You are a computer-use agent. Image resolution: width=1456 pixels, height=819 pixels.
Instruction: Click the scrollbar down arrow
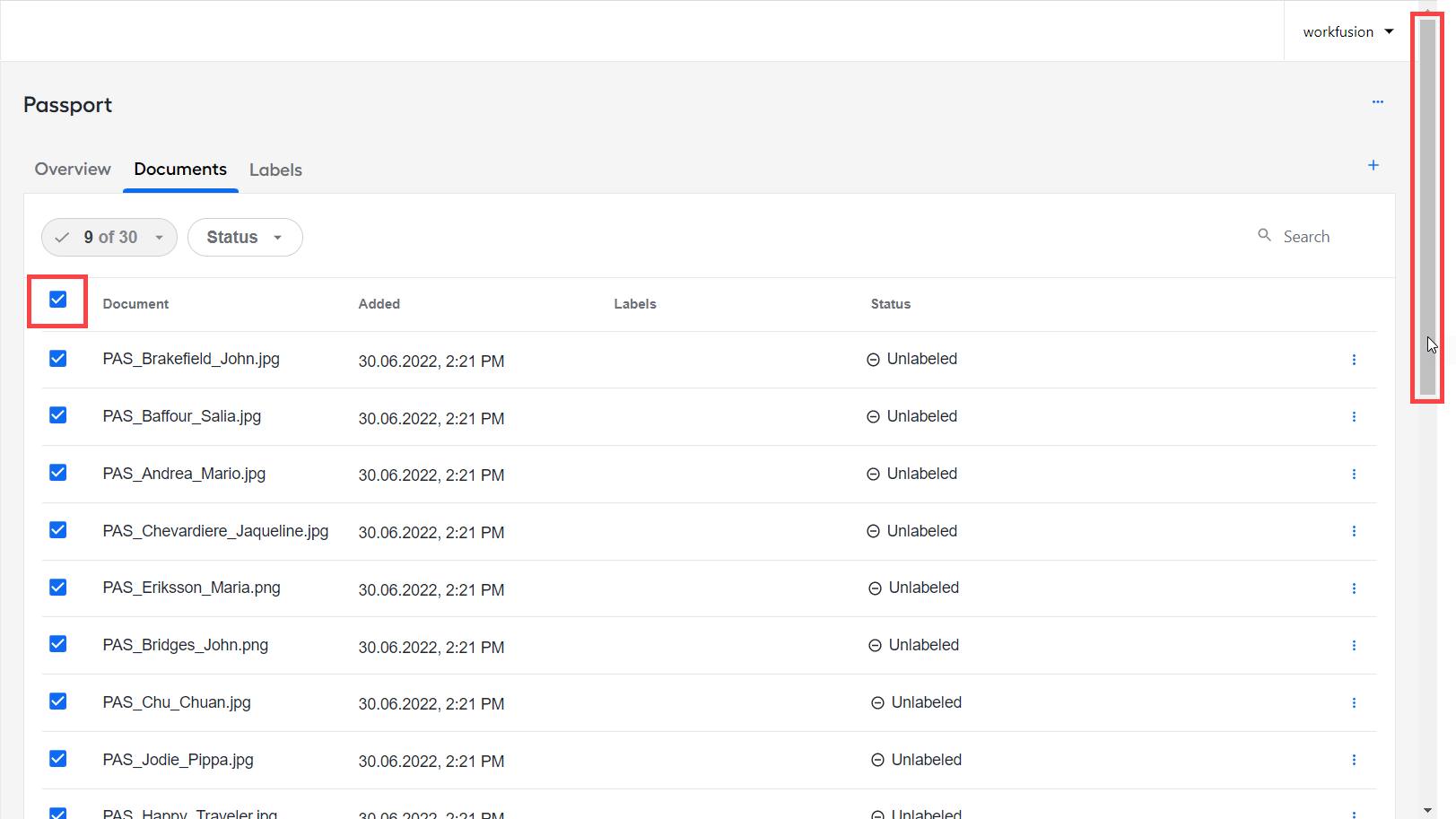1427,810
